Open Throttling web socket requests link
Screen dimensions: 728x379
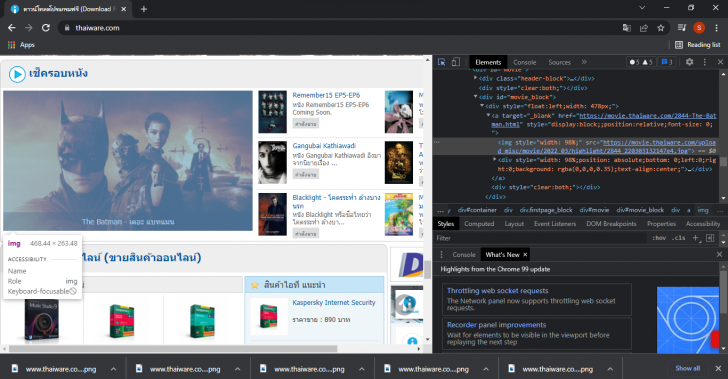tap(497, 291)
